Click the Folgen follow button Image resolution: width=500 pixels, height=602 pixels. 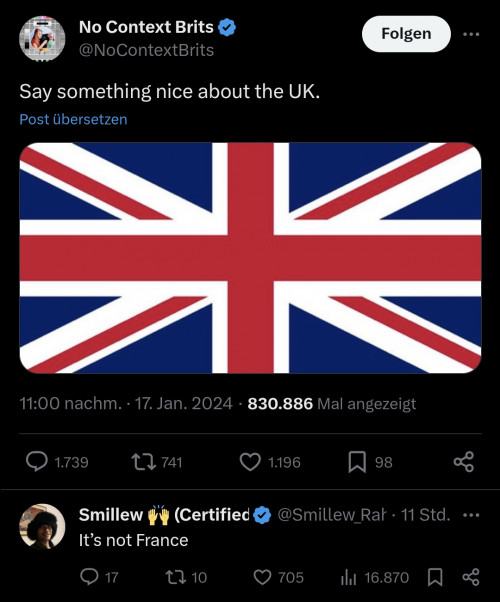click(x=406, y=34)
